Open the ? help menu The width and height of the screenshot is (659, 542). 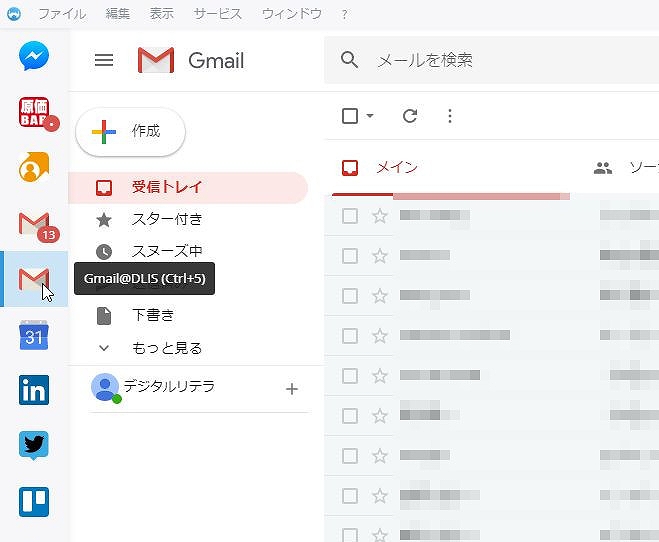pyautogui.click(x=345, y=15)
